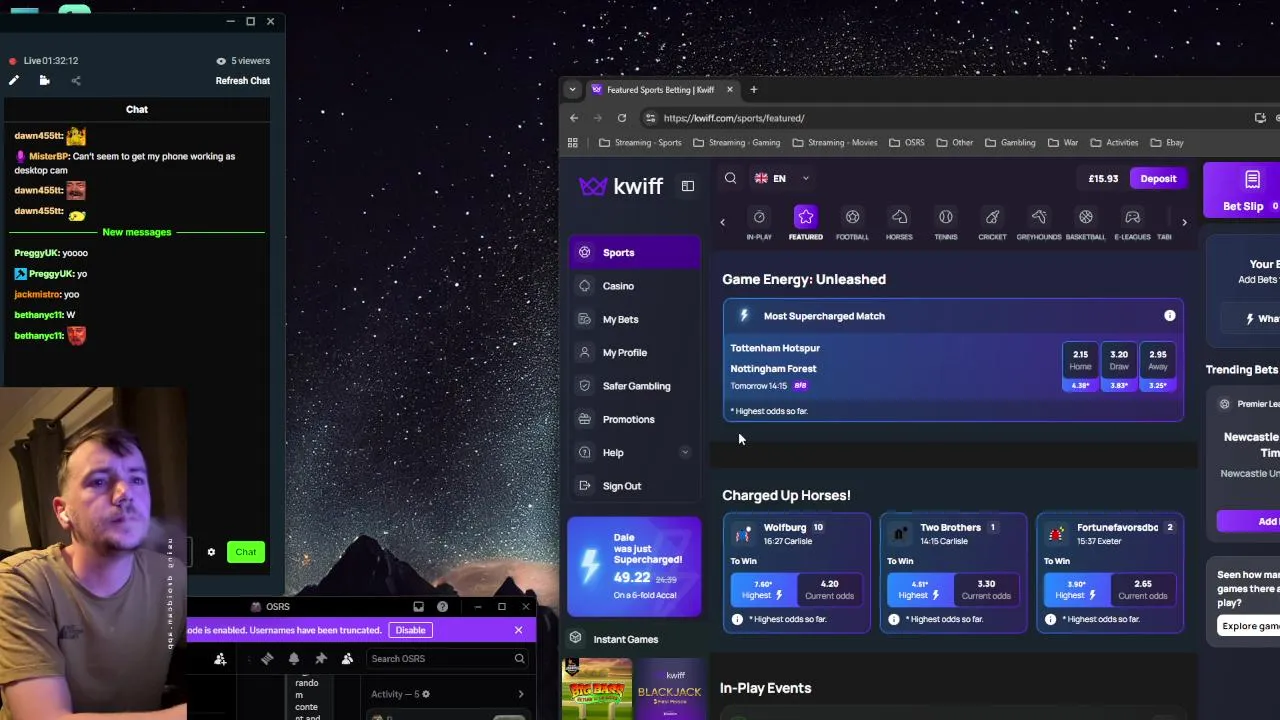Open My Bets in kwiff sidebar
This screenshot has width=1280, height=720.
coord(634,319)
